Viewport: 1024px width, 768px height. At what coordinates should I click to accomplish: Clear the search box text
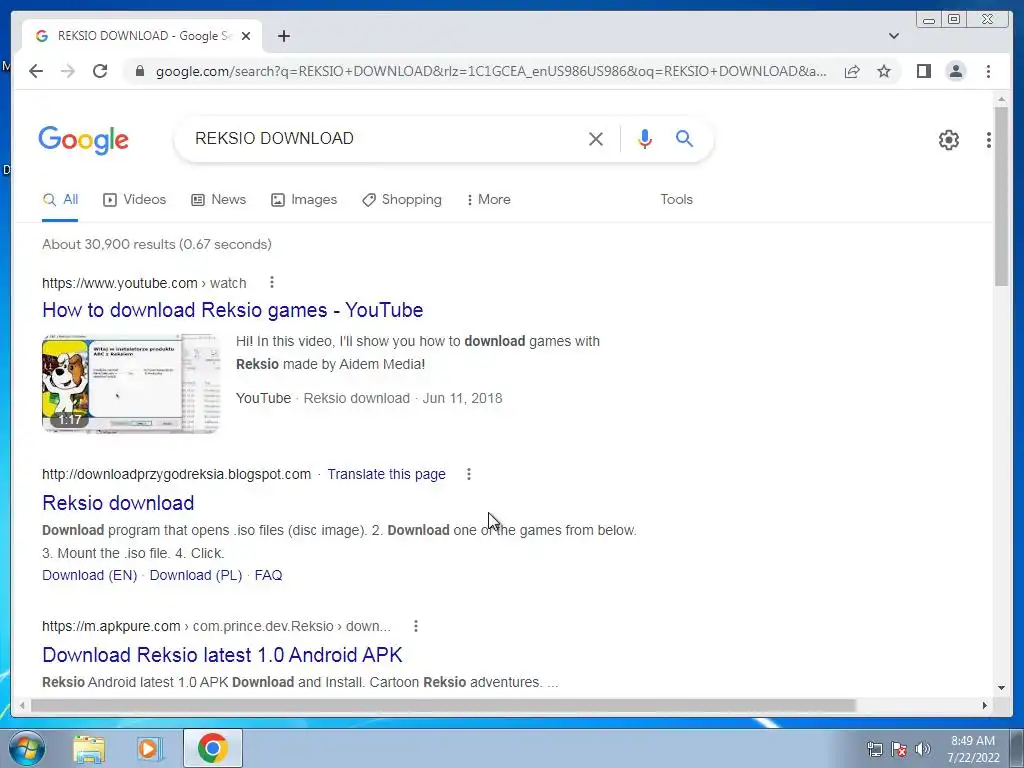[596, 138]
